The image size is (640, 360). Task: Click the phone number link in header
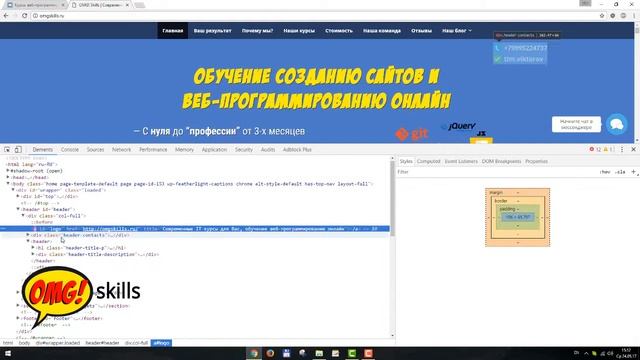click(x=525, y=48)
